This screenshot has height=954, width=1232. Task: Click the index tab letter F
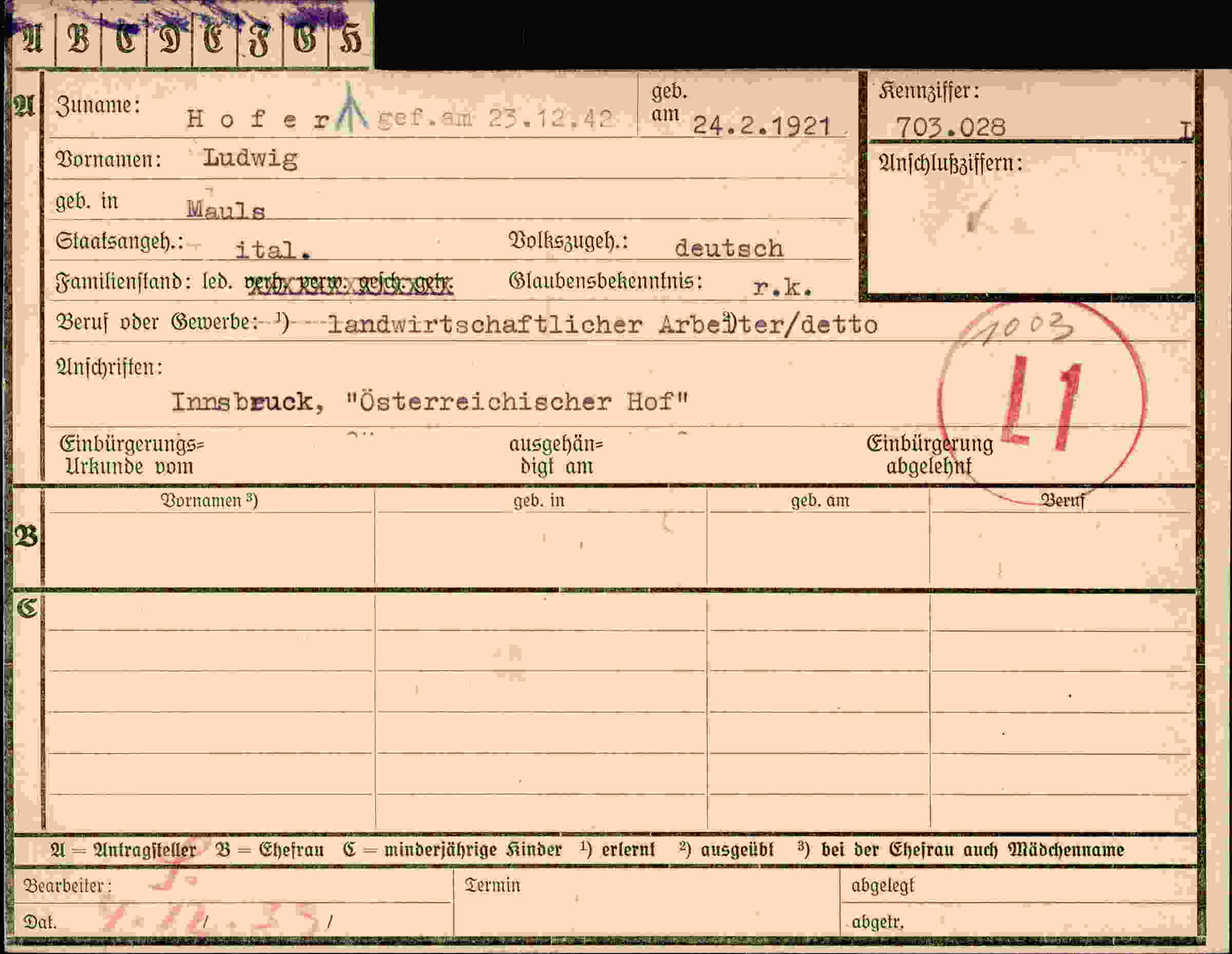(259, 41)
